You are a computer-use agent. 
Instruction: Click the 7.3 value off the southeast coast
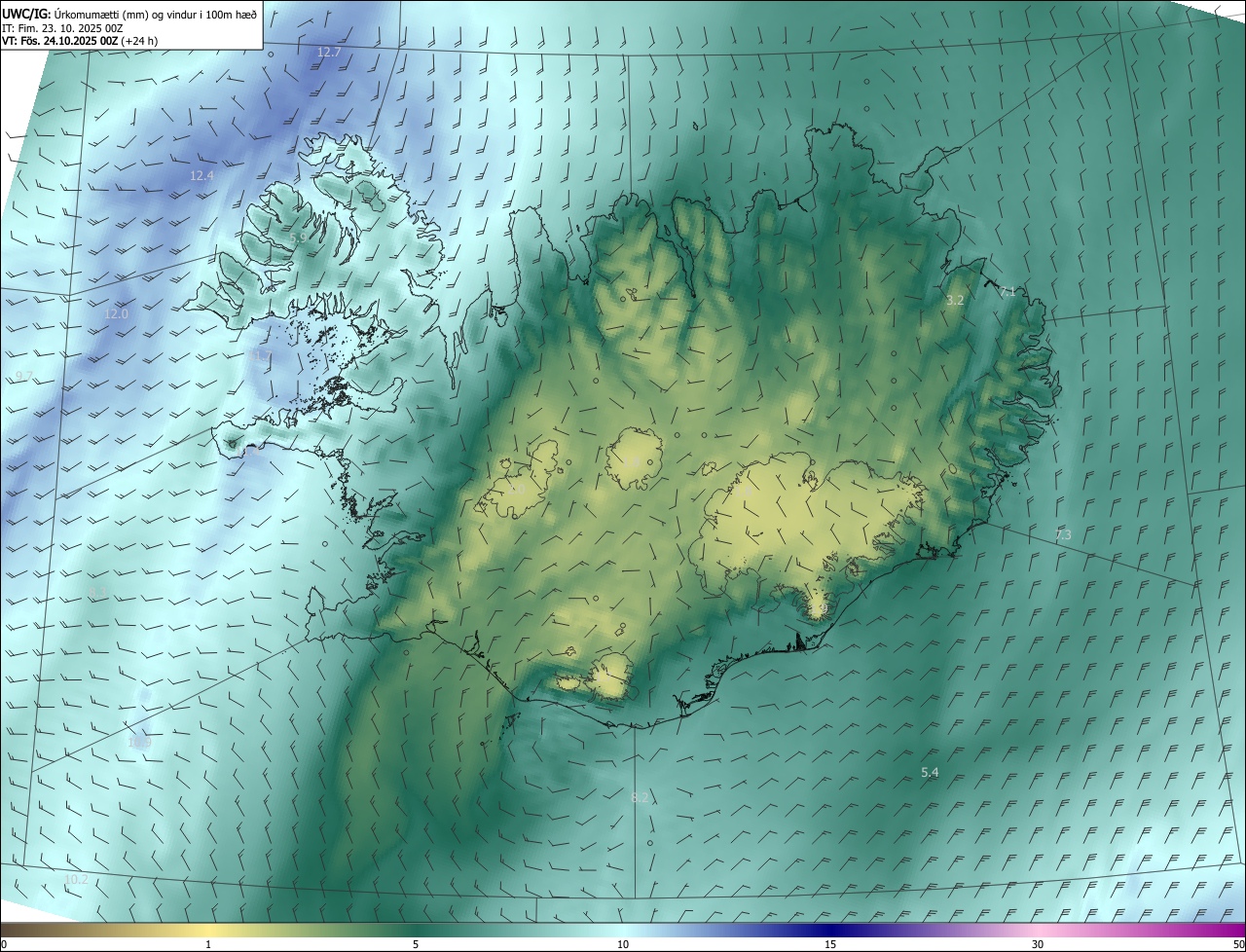(x=1063, y=535)
